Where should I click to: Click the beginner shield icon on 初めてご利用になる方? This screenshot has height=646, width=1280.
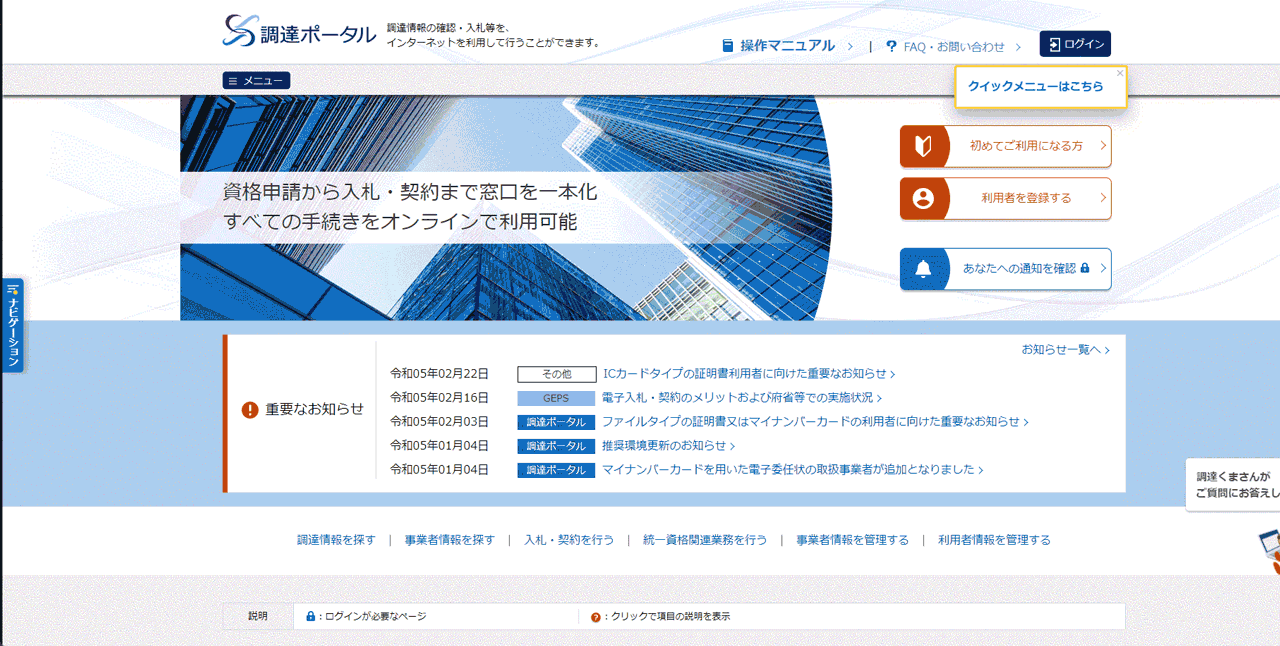pyautogui.click(x=923, y=146)
